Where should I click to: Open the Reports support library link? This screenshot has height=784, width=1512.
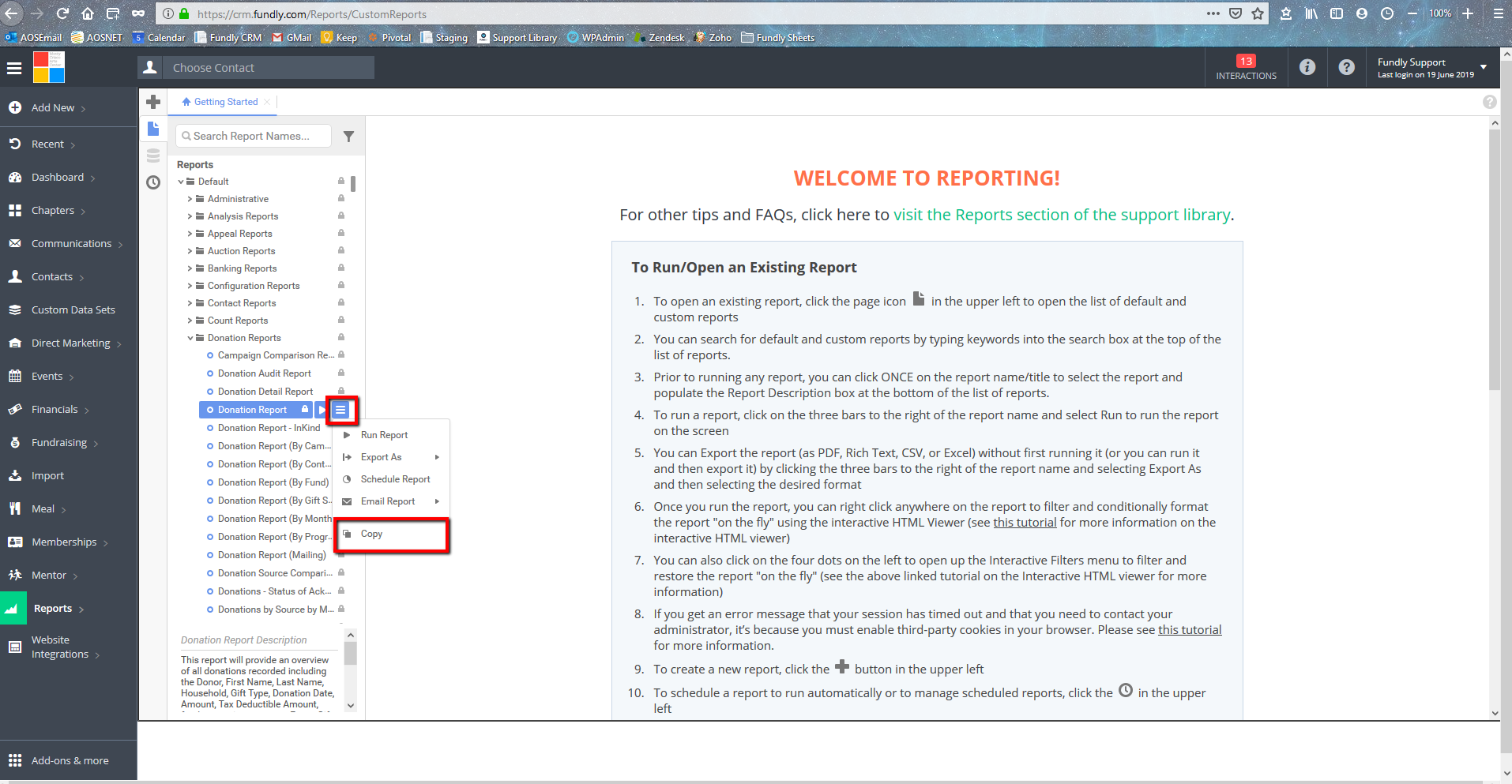point(1062,214)
